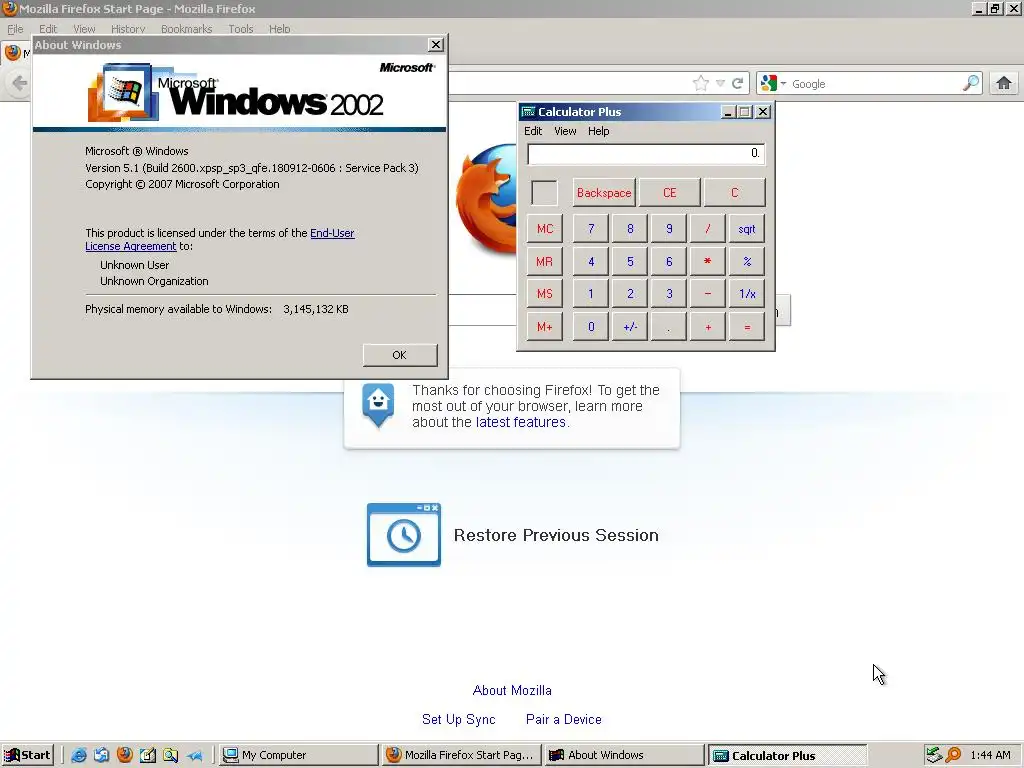Open Calculator Plus Edit menu

click(533, 131)
